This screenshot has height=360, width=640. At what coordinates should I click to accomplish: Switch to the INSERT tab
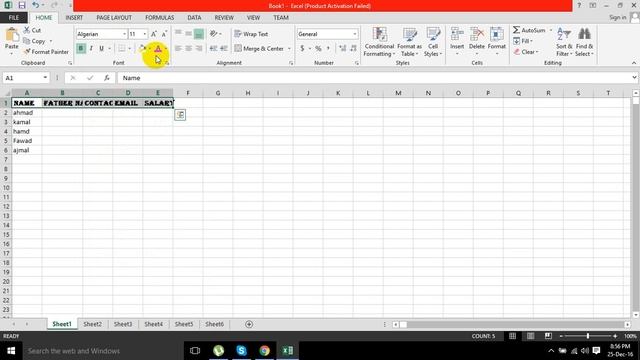click(74, 18)
